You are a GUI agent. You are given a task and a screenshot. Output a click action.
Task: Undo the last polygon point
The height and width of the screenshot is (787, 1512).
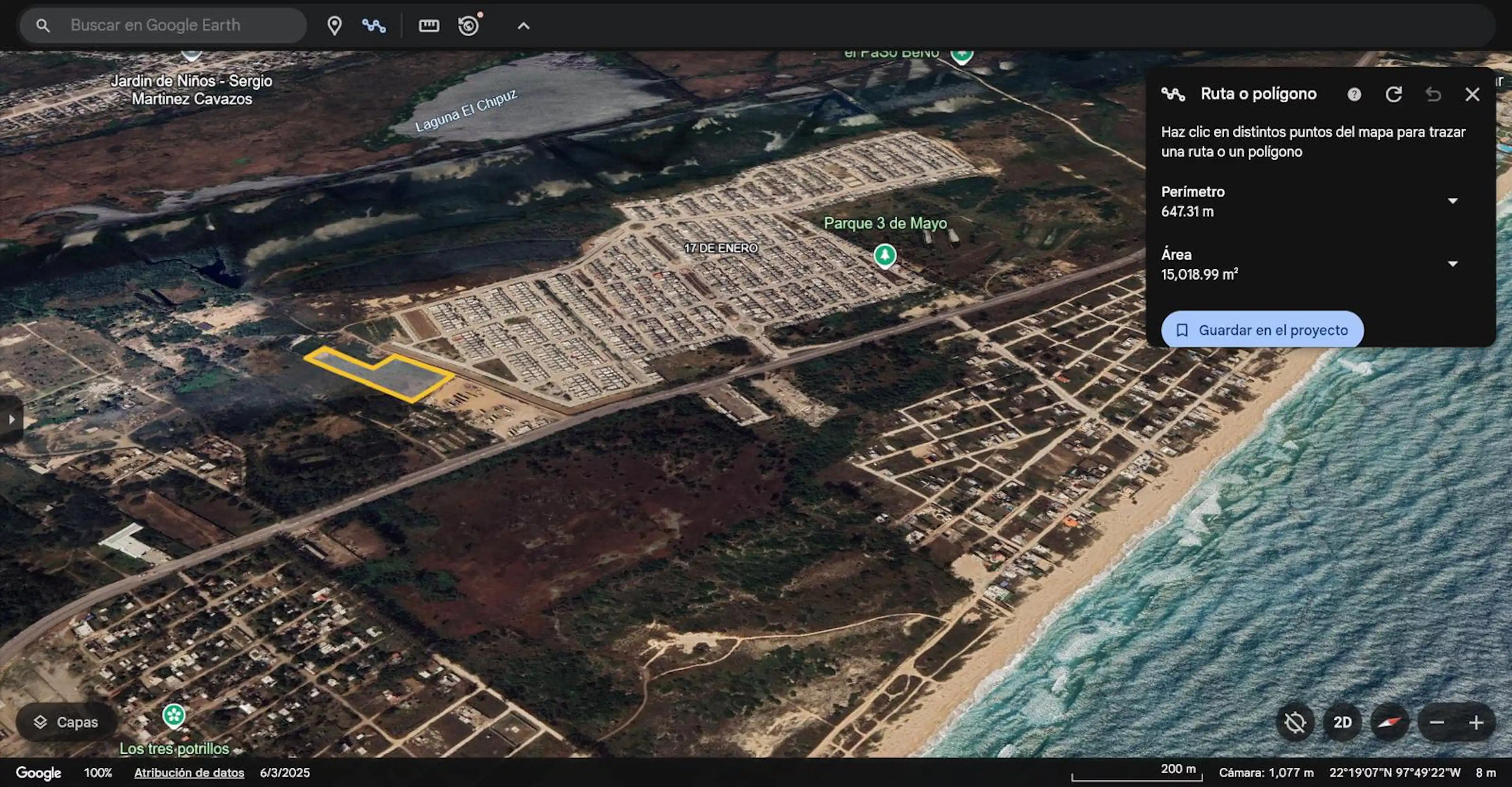pyautogui.click(x=1433, y=94)
